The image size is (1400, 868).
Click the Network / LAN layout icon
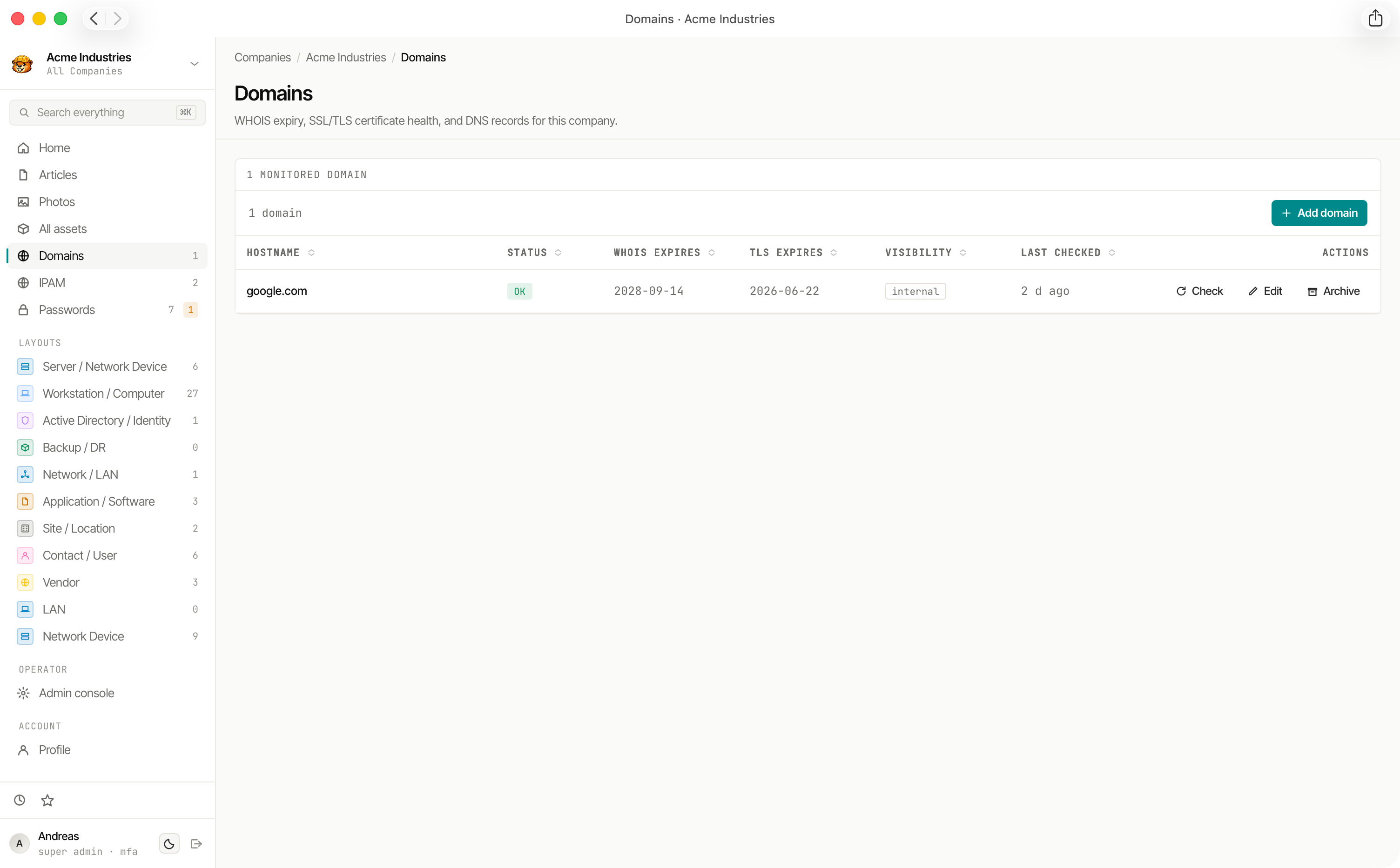click(25, 475)
